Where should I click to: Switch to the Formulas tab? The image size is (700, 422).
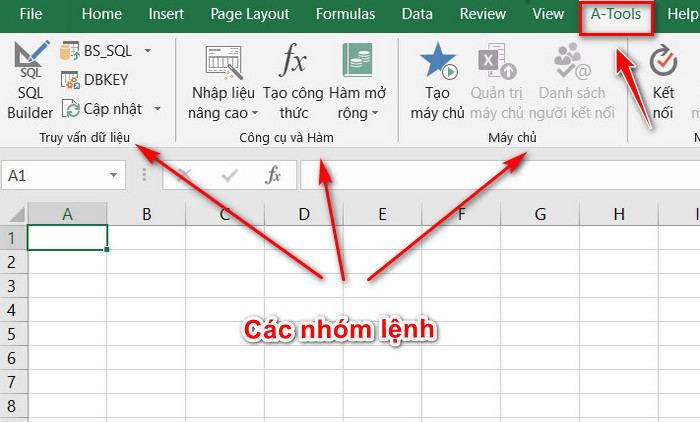pyautogui.click(x=346, y=14)
